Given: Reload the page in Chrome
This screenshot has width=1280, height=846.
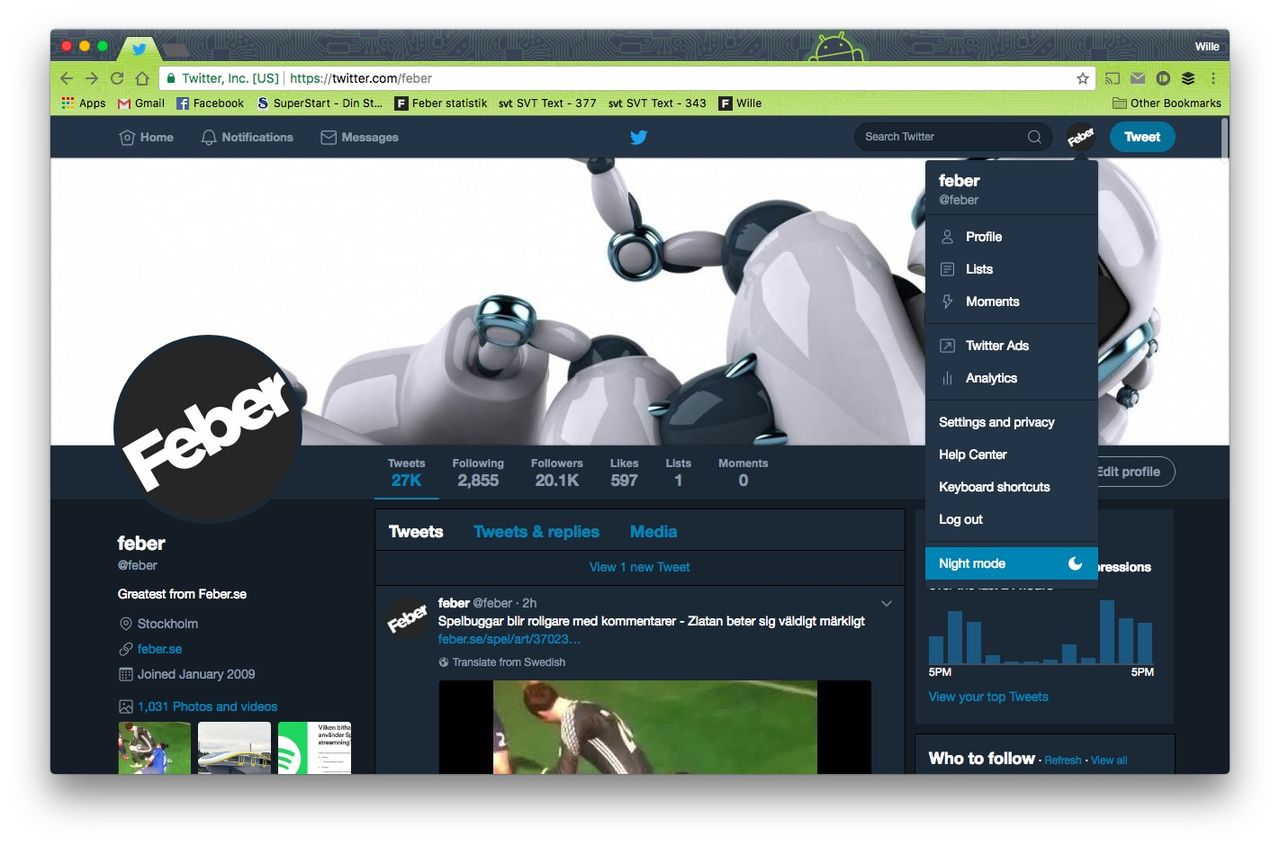Looking at the screenshot, I should pyautogui.click(x=117, y=78).
